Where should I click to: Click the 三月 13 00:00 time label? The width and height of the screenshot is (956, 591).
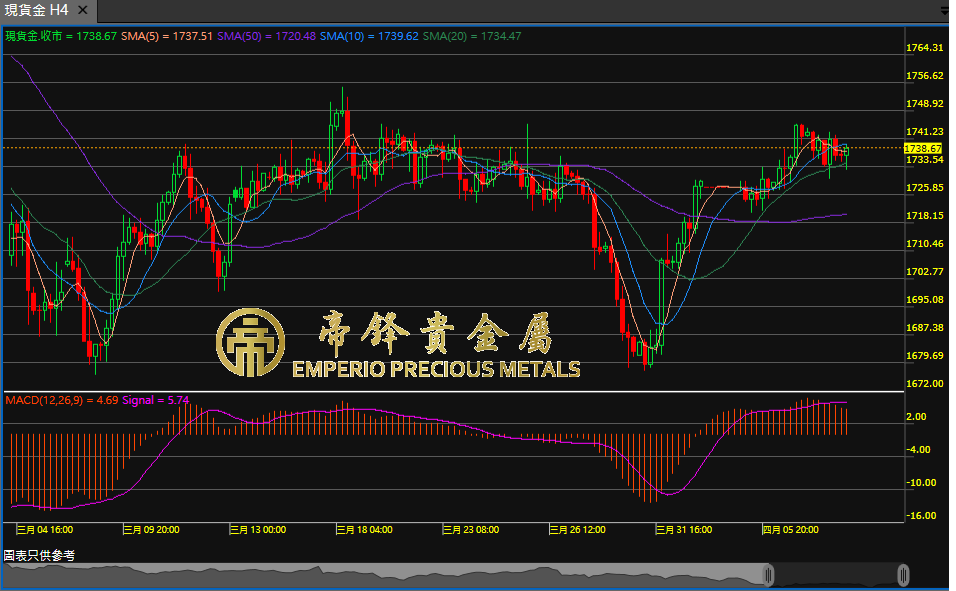pyautogui.click(x=258, y=529)
